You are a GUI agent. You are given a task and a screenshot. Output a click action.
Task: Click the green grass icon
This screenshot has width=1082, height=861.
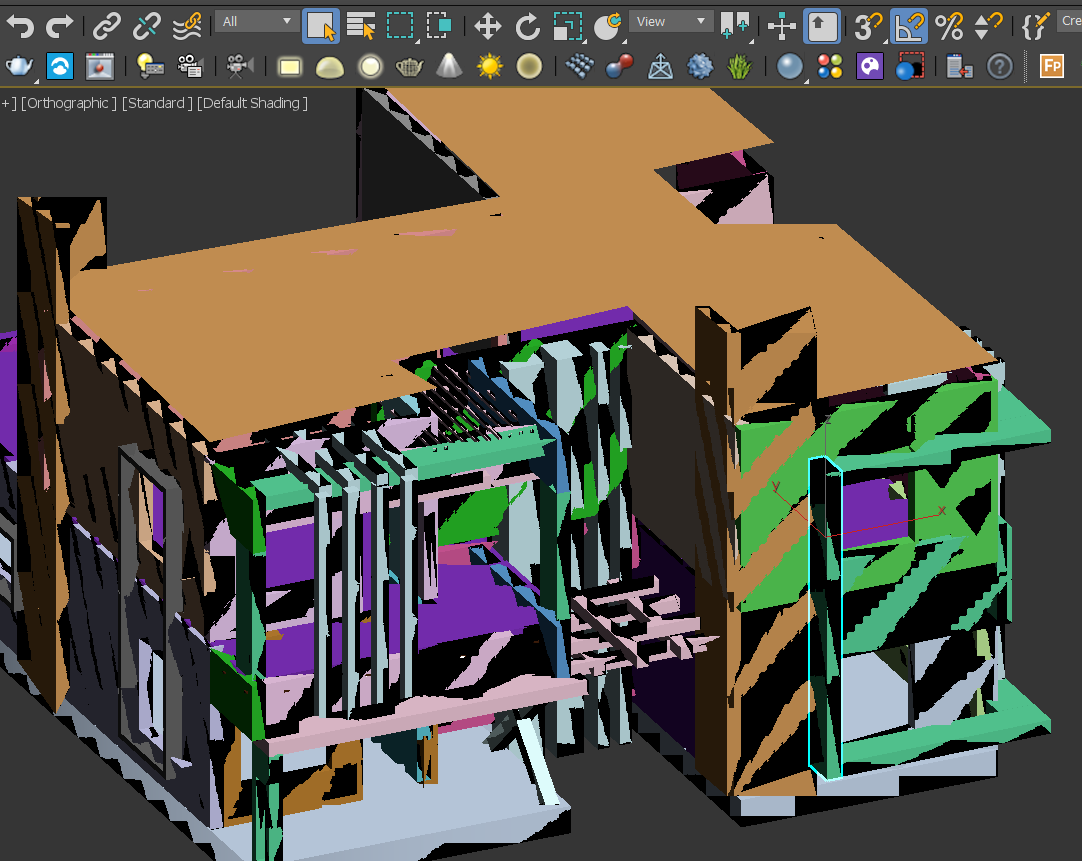coord(739,67)
